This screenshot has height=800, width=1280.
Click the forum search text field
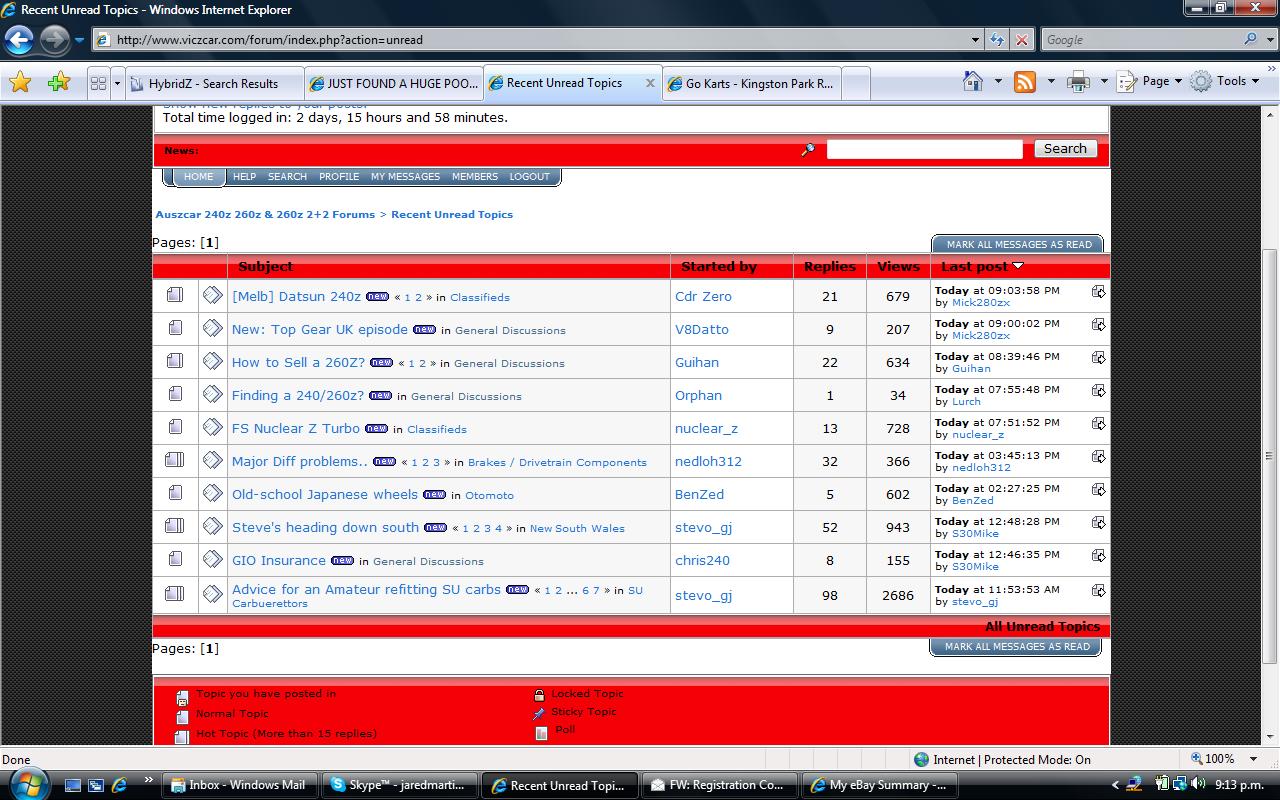pos(924,149)
